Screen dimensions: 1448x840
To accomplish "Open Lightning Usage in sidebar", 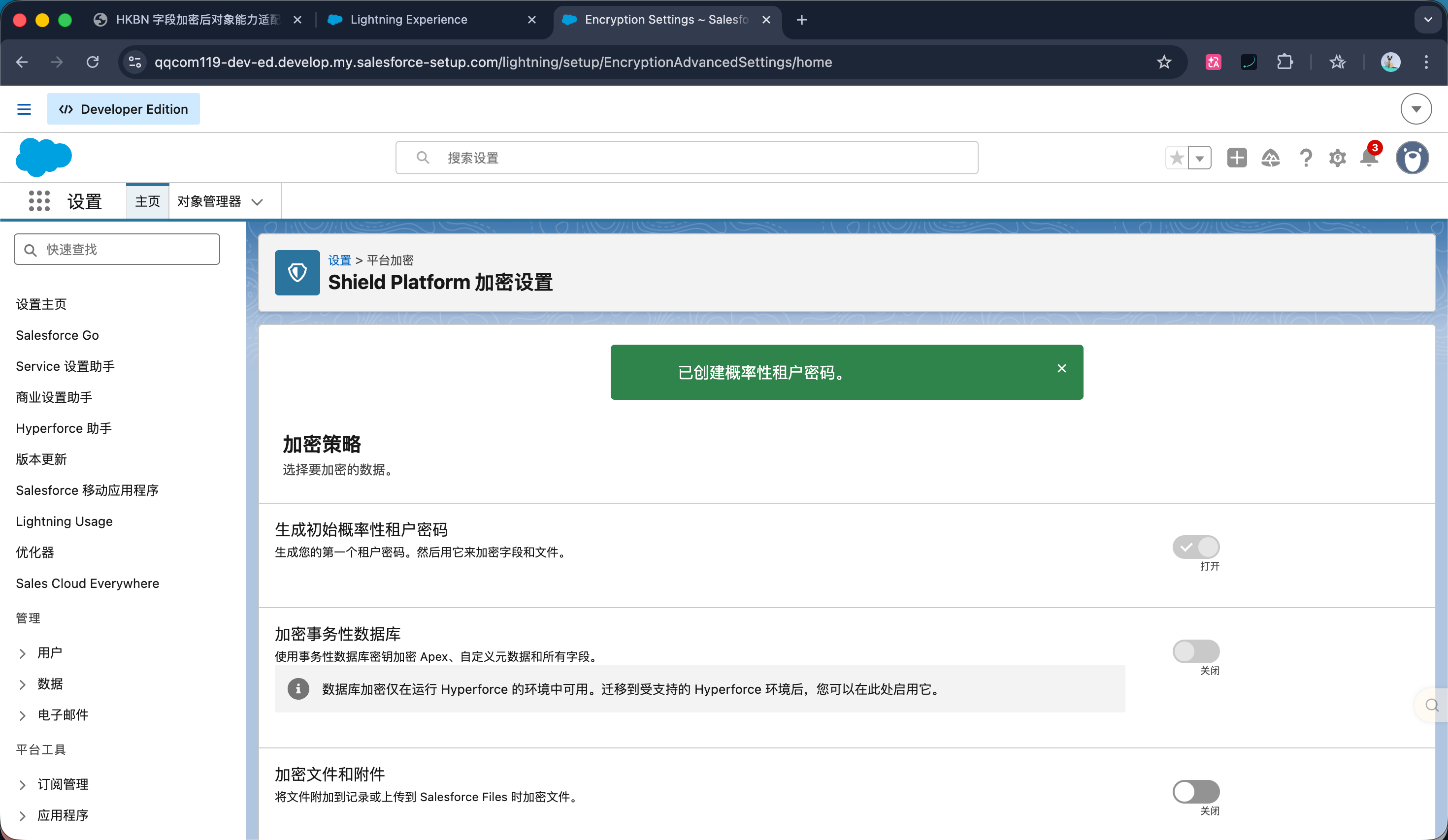I will coord(65,521).
